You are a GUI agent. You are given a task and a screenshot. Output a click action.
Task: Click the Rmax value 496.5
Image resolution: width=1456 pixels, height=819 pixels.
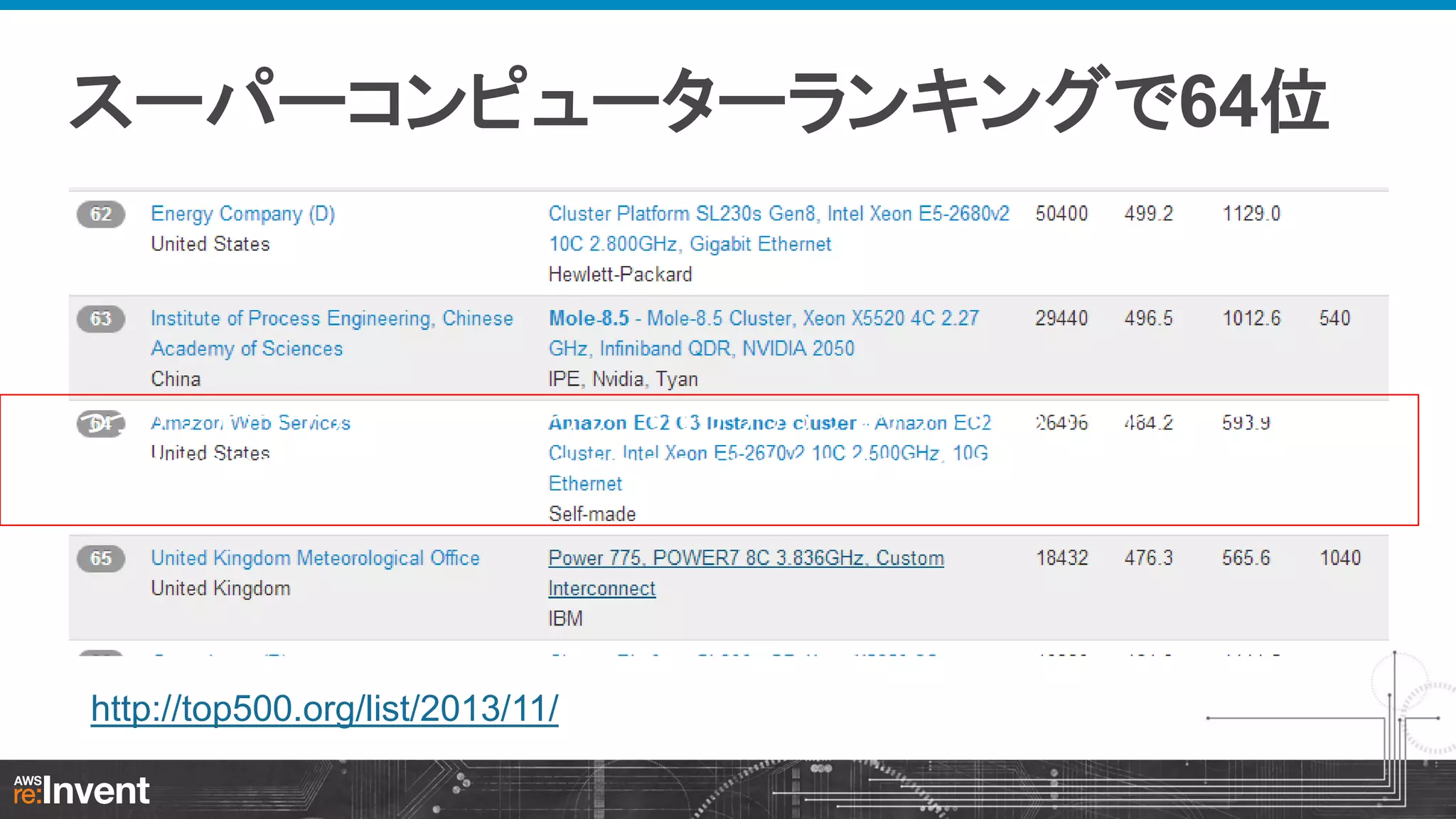pyautogui.click(x=1148, y=318)
